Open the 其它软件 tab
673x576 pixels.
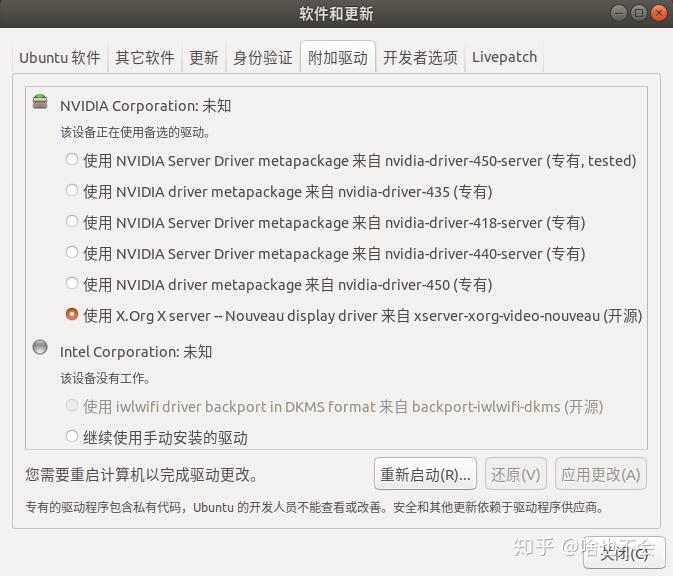coord(145,57)
